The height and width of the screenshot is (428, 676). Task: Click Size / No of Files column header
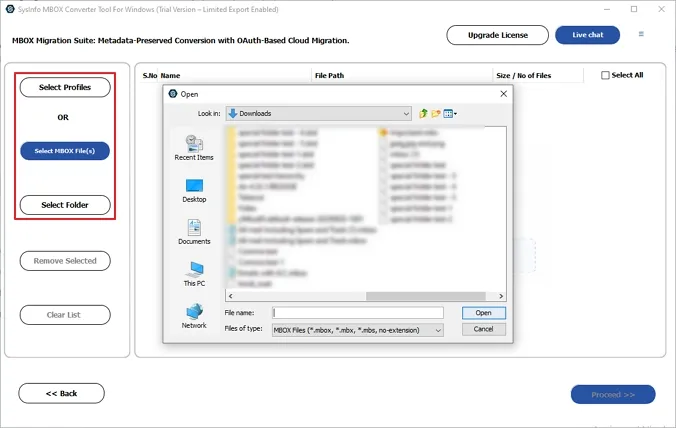point(538,75)
